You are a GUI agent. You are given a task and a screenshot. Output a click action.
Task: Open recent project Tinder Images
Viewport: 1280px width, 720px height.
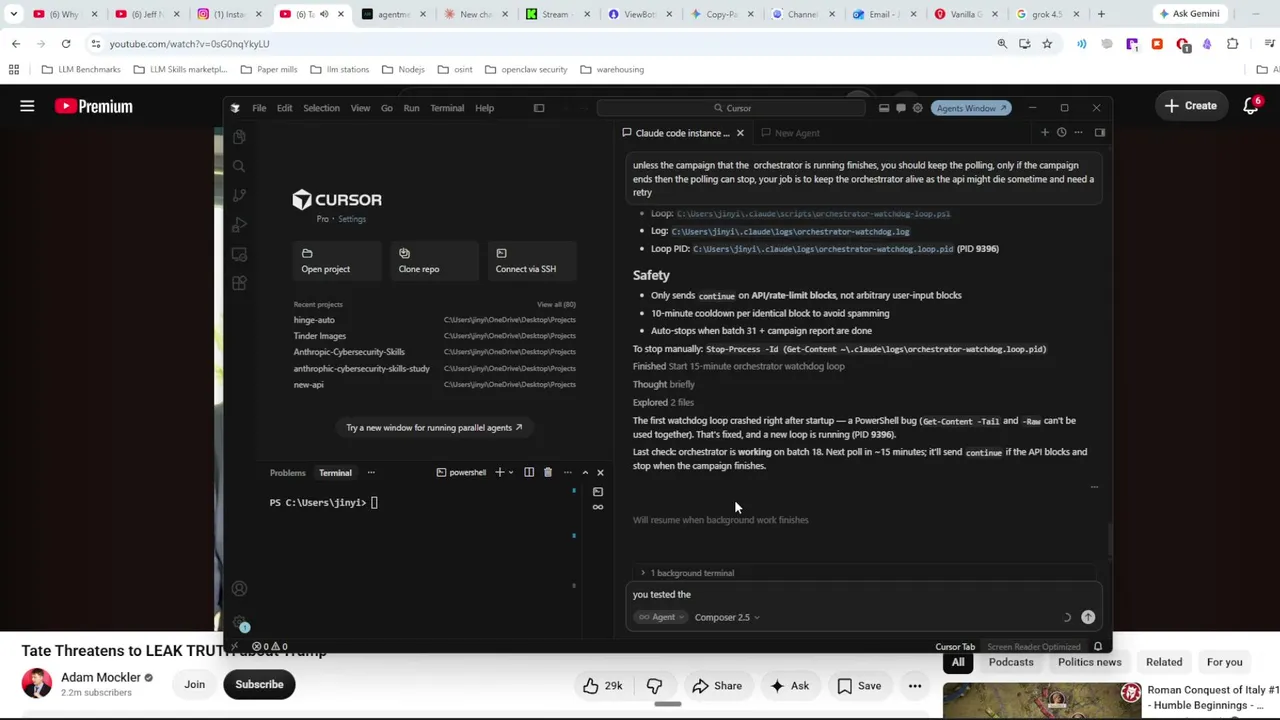coord(434,336)
